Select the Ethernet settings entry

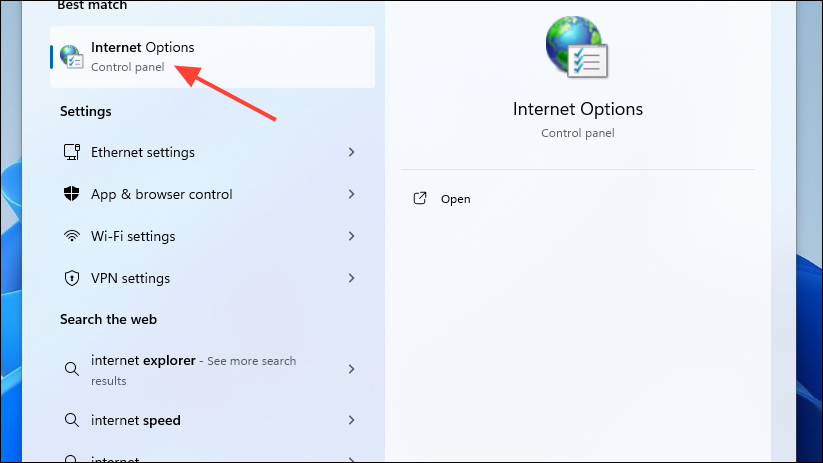[212, 152]
